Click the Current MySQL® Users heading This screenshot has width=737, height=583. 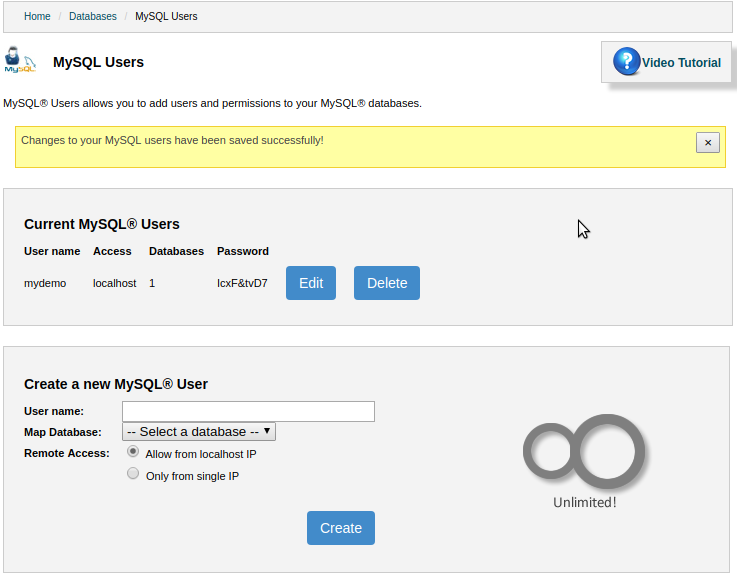(102, 224)
